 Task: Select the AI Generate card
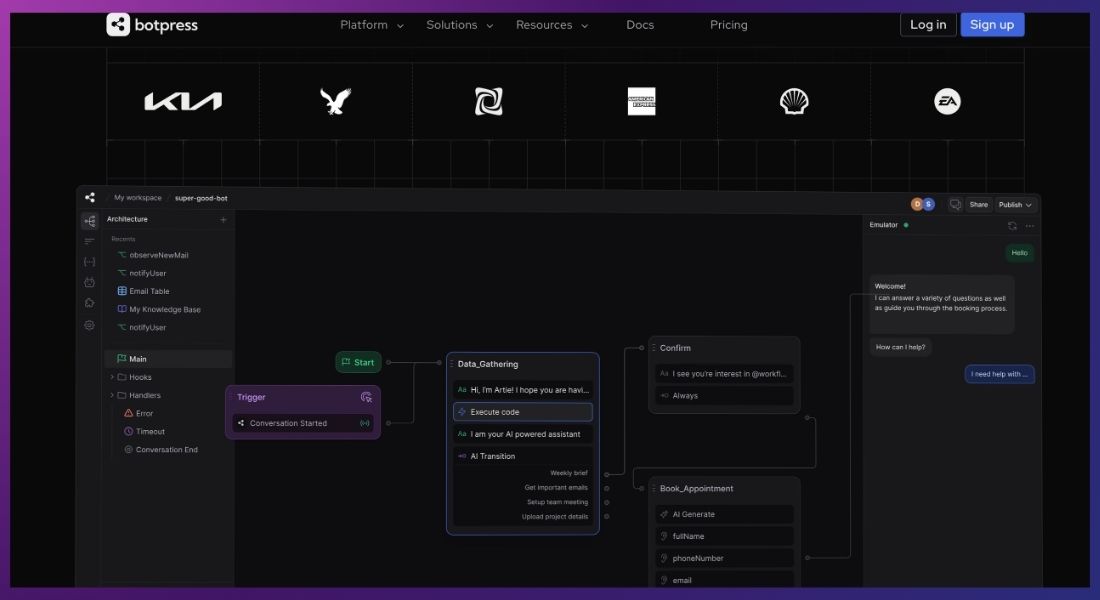tap(724, 514)
